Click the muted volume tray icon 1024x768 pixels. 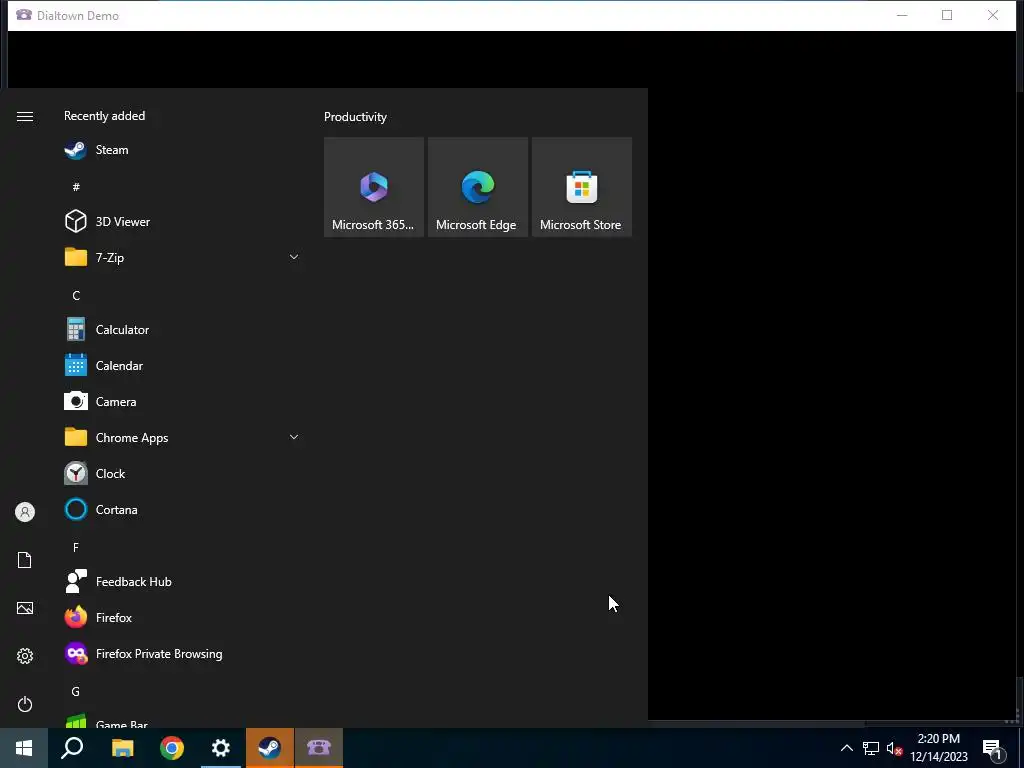click(895, 748)
